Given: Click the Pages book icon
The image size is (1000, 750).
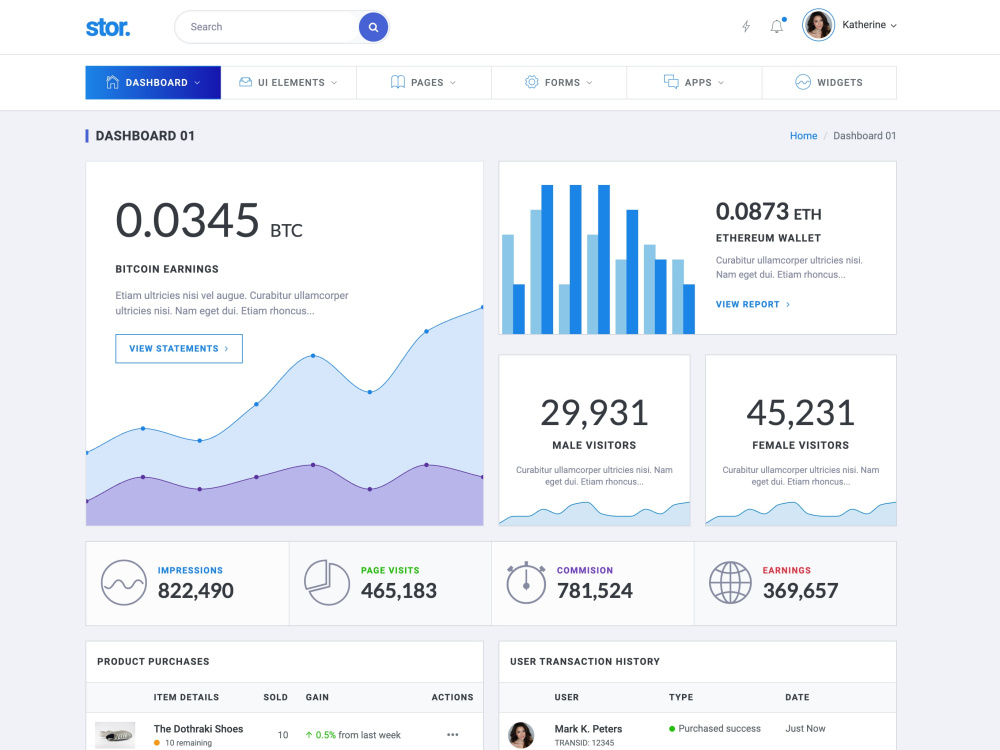Looking at the screenshot, I should pos(397,82).
